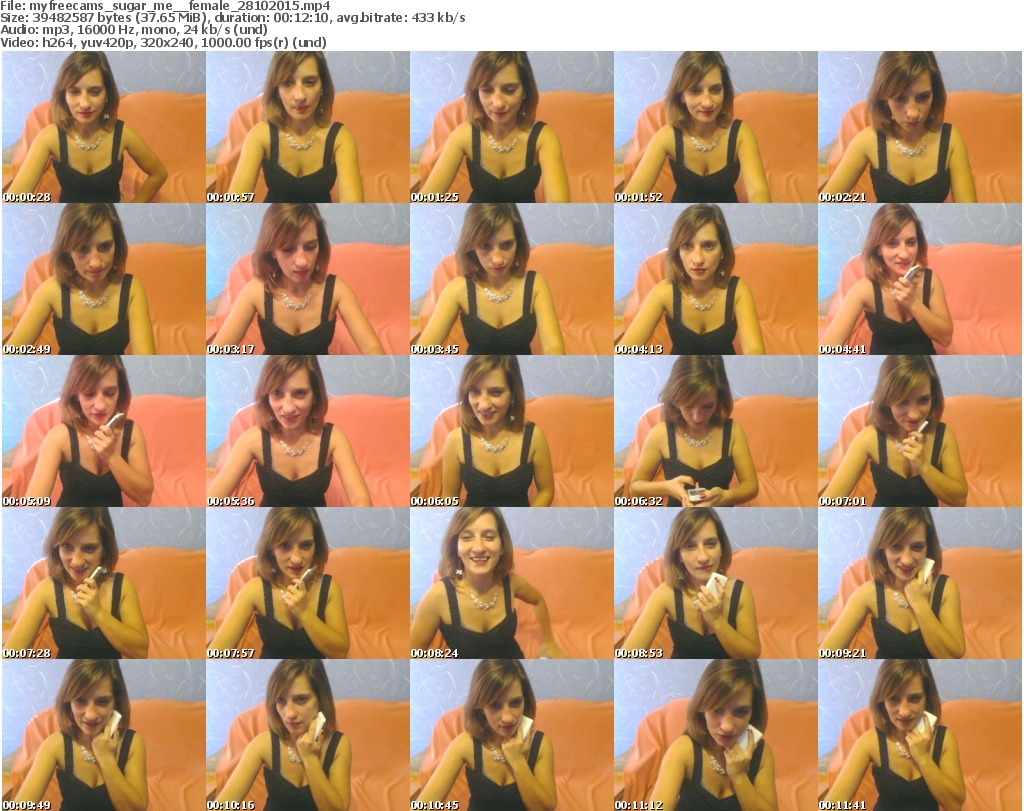This screenshot has width=1024, height=811.
Task: Select the thumbnail stamped 00:03:17
Action: point(308,279)
